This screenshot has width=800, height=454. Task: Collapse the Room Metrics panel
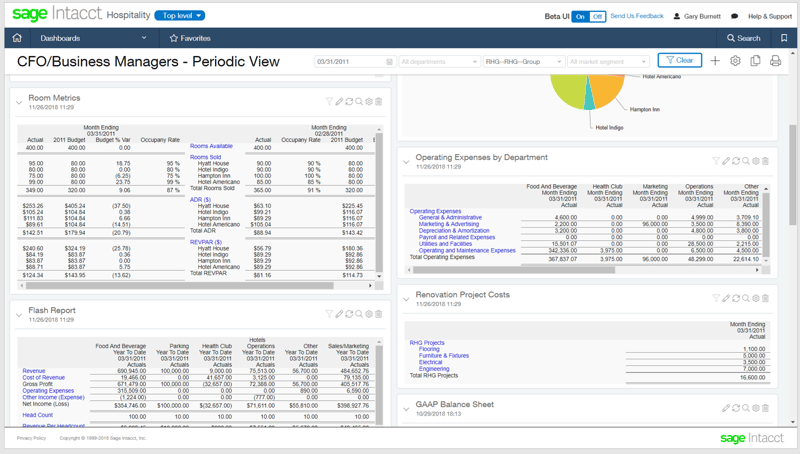coord(19,102)
